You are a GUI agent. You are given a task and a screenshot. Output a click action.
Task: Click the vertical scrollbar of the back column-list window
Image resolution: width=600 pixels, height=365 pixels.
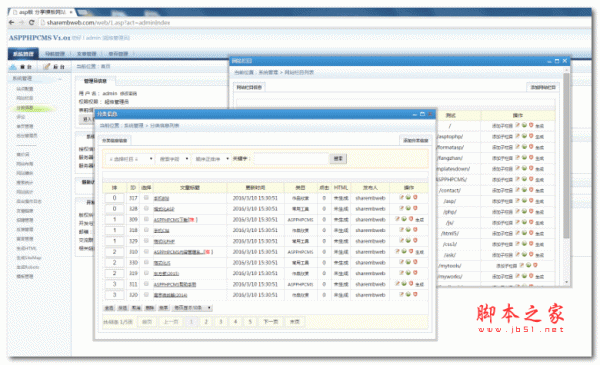pyautogui.click(x=566, y=156)
